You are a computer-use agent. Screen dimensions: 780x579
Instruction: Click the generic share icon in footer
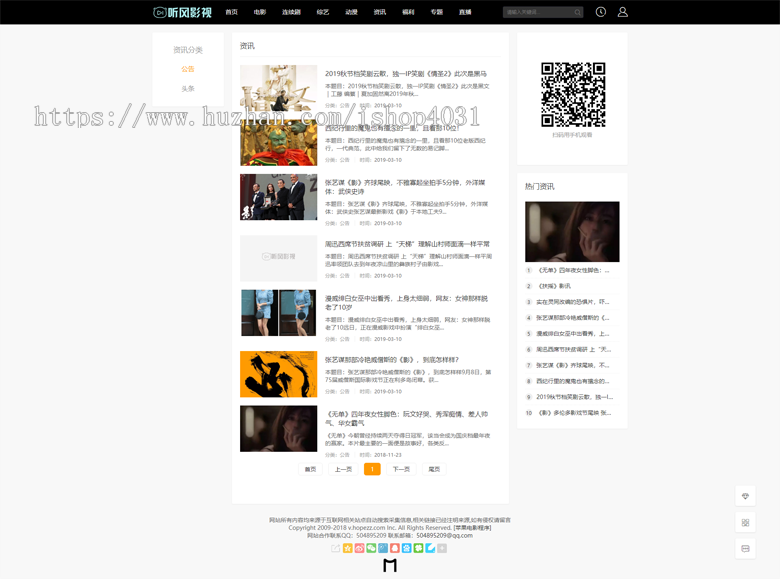coord(336,548)
